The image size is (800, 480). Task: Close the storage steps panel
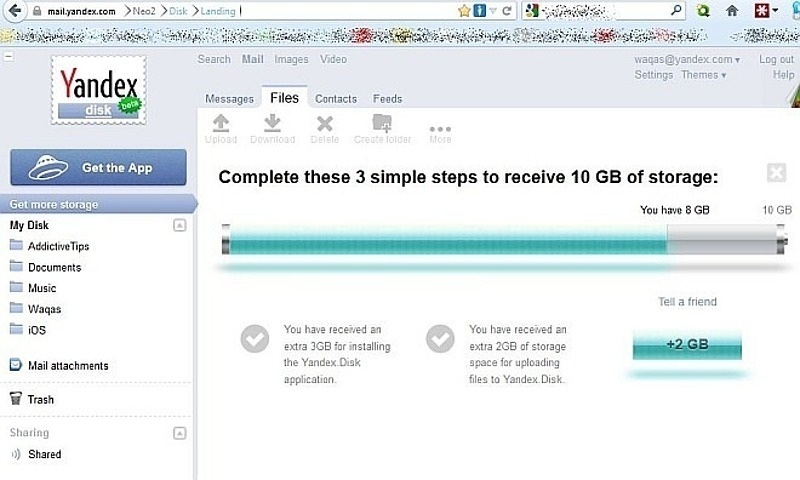point(776,173)
